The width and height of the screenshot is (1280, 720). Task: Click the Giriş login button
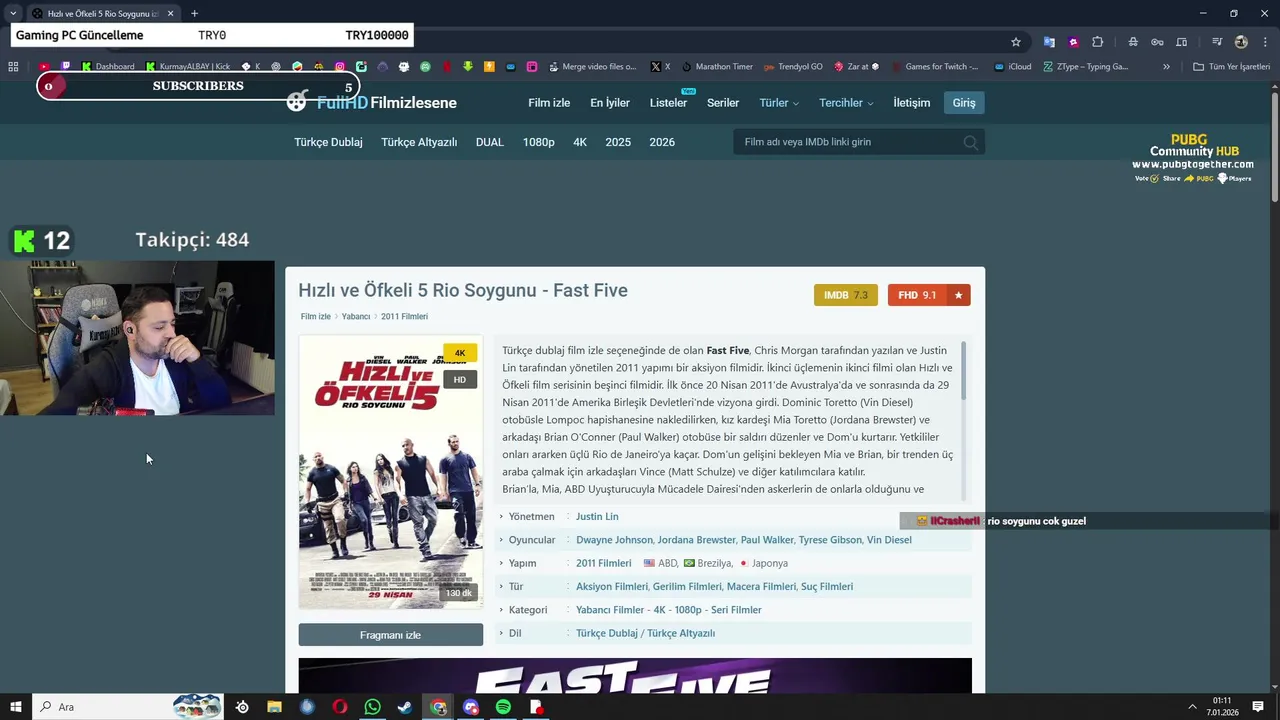click(x=964, y=103)
